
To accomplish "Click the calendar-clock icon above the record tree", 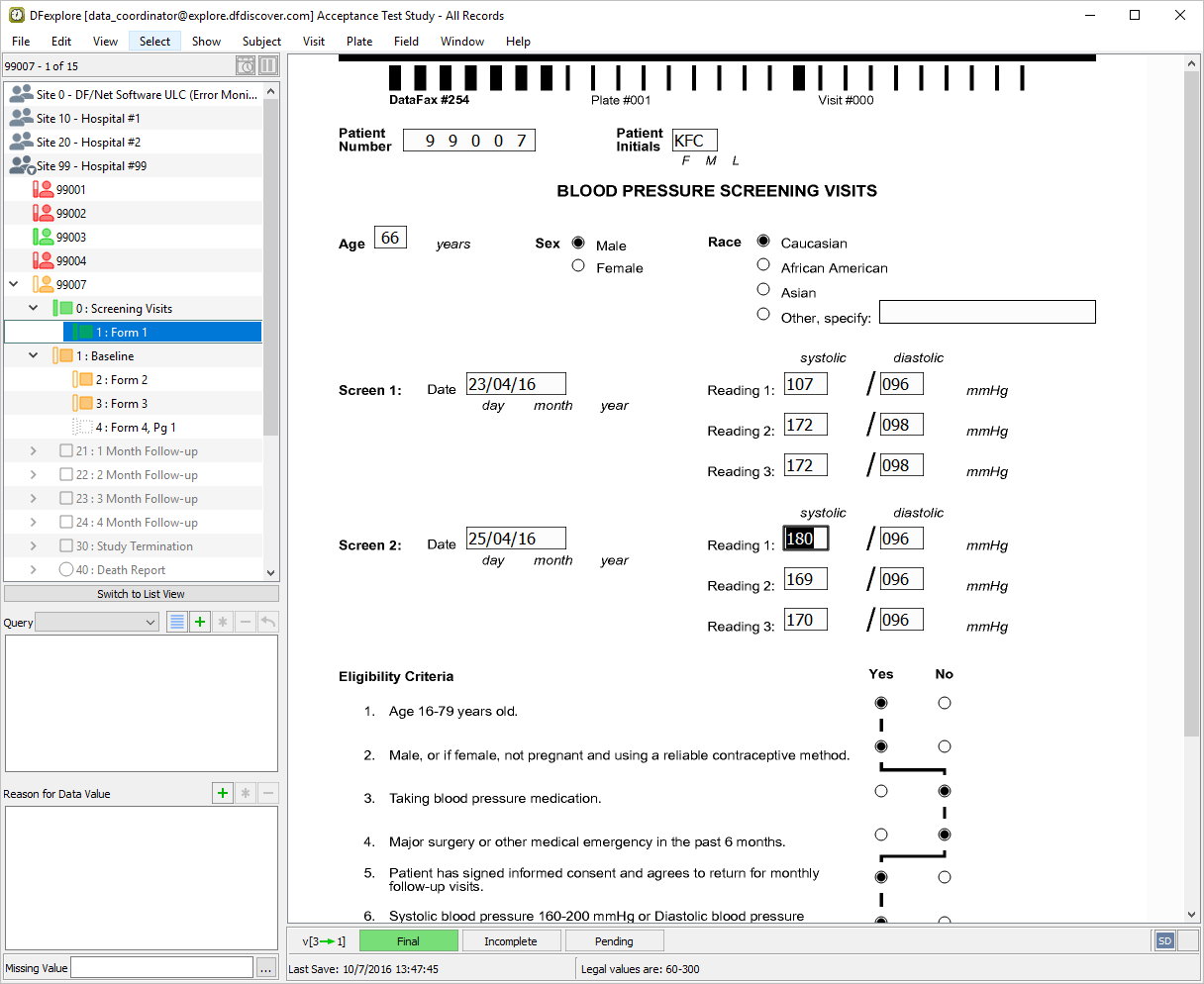I will pyautogui.click(x=246, y=66).
